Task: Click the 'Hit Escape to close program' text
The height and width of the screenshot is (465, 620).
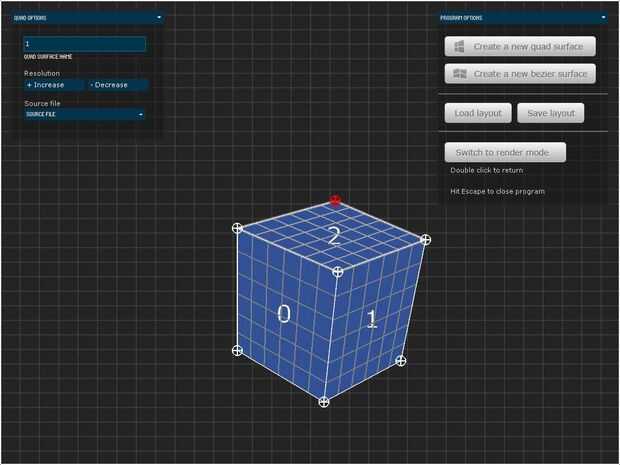Action: (497, 191)
